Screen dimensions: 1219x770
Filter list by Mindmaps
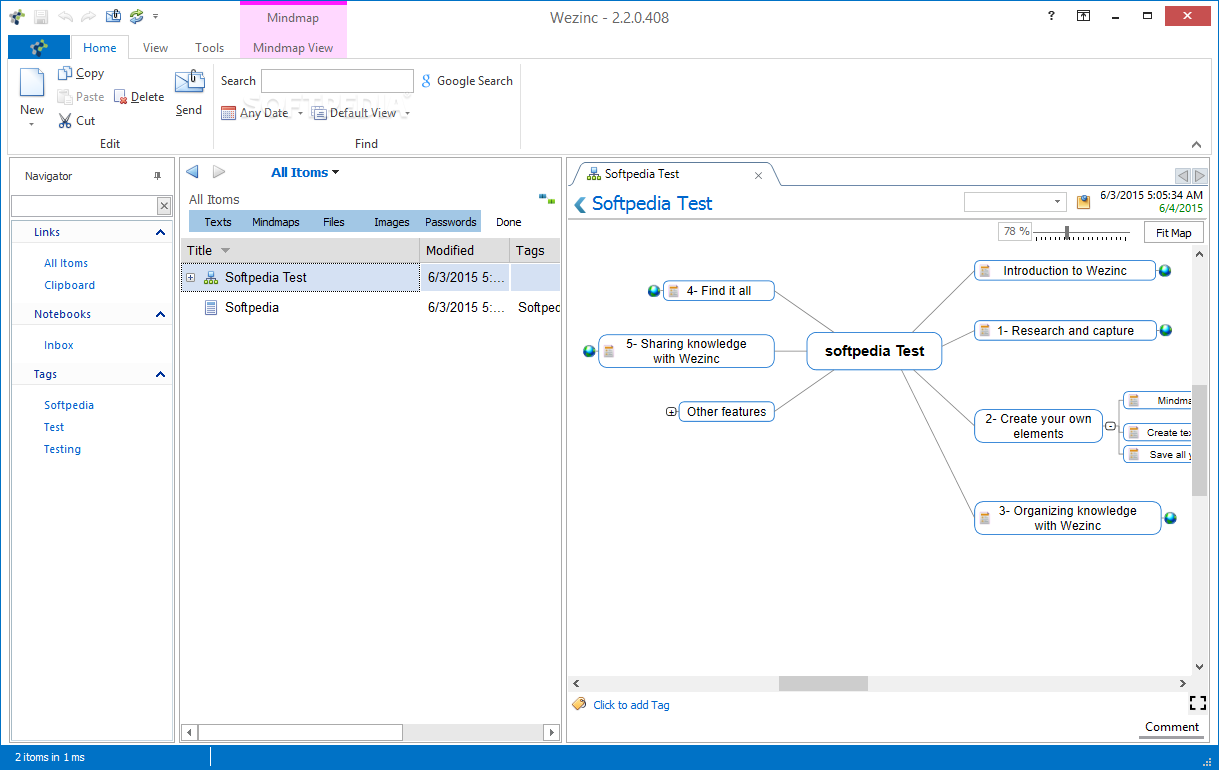276,222
